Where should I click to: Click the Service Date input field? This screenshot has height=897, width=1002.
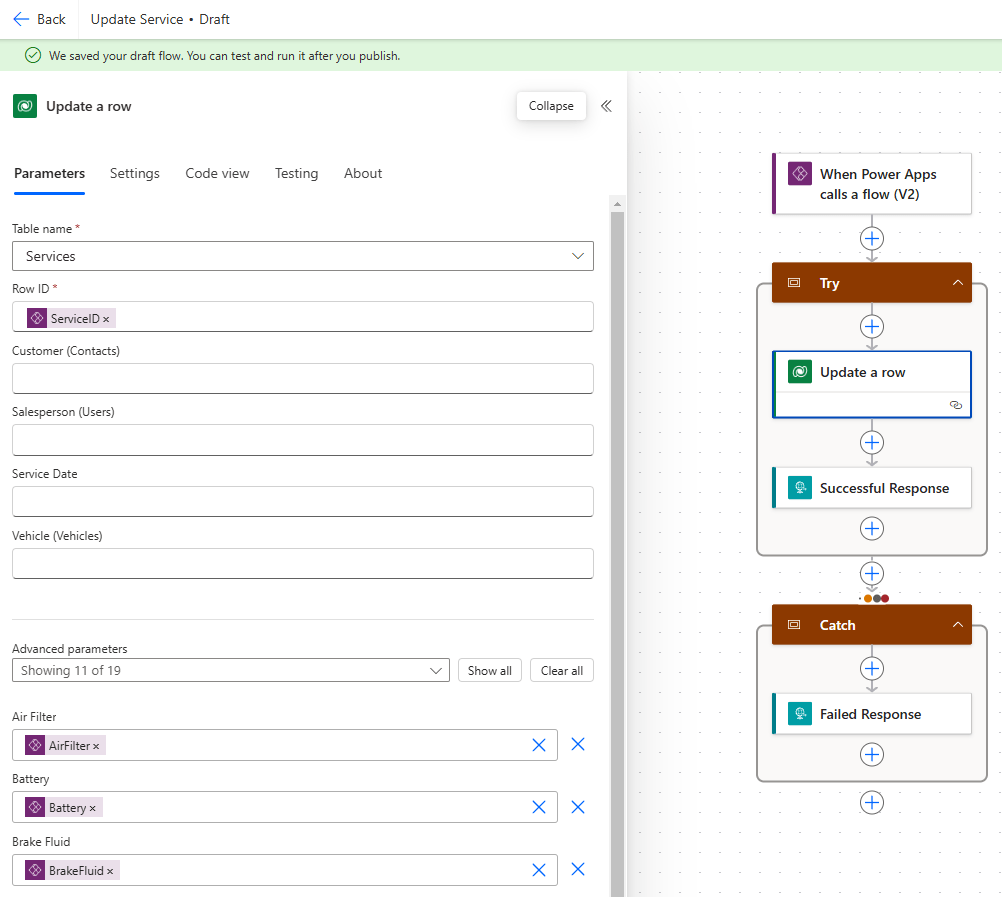point(302,501)
